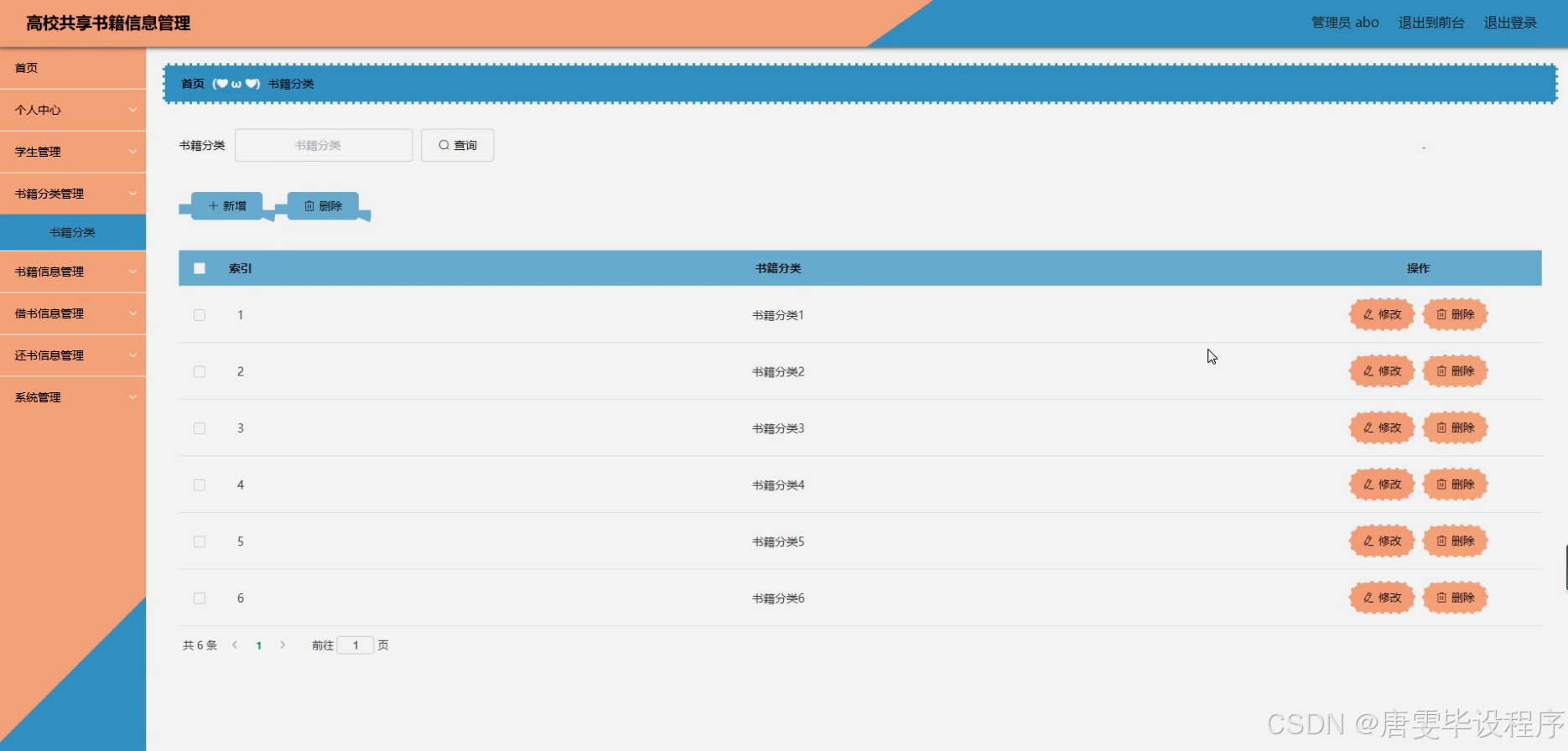Image resolution: width=1568 pixels, height=751 pixels.
Task: Toggle the select-all checkbox in table header
Action: pos(200,268)
